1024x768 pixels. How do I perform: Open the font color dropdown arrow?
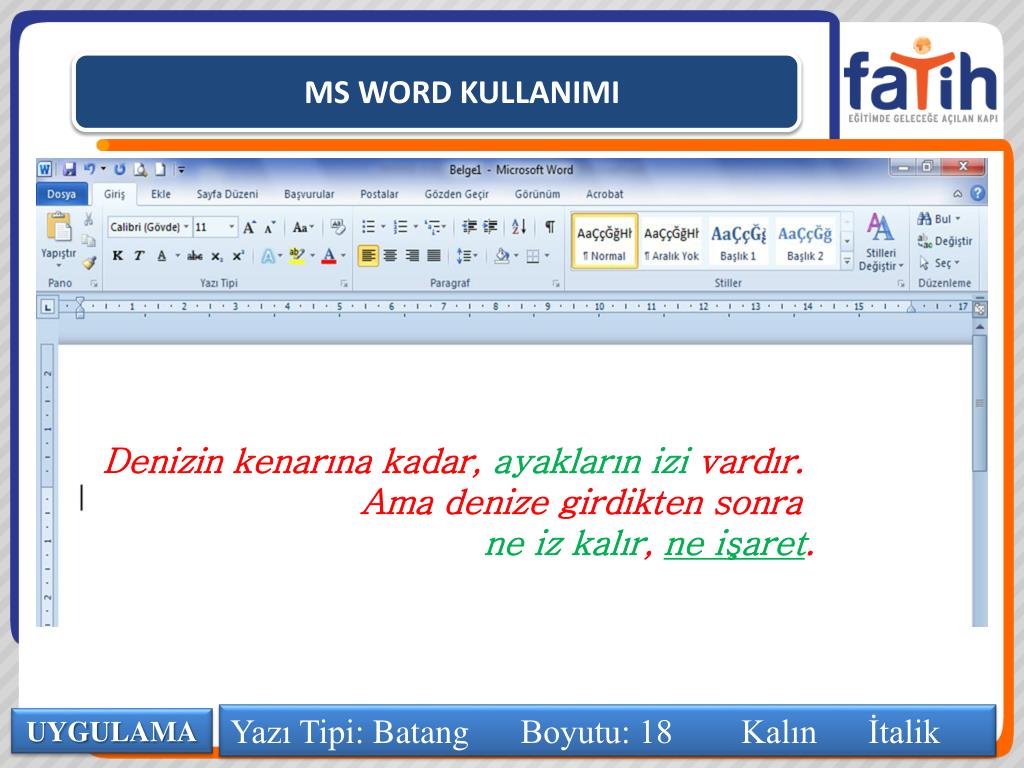tap(344, 256)
